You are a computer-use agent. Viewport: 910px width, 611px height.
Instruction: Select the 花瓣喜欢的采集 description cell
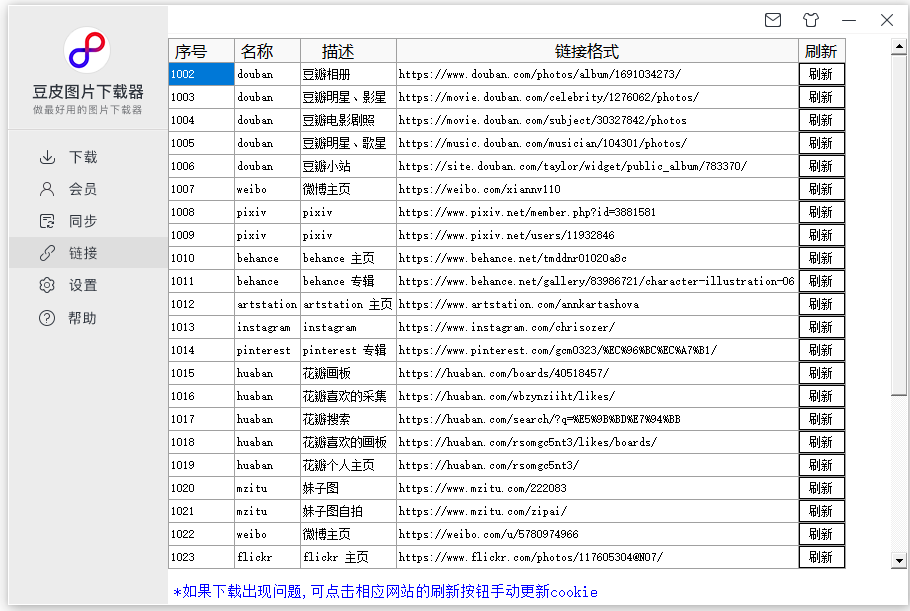348,396
